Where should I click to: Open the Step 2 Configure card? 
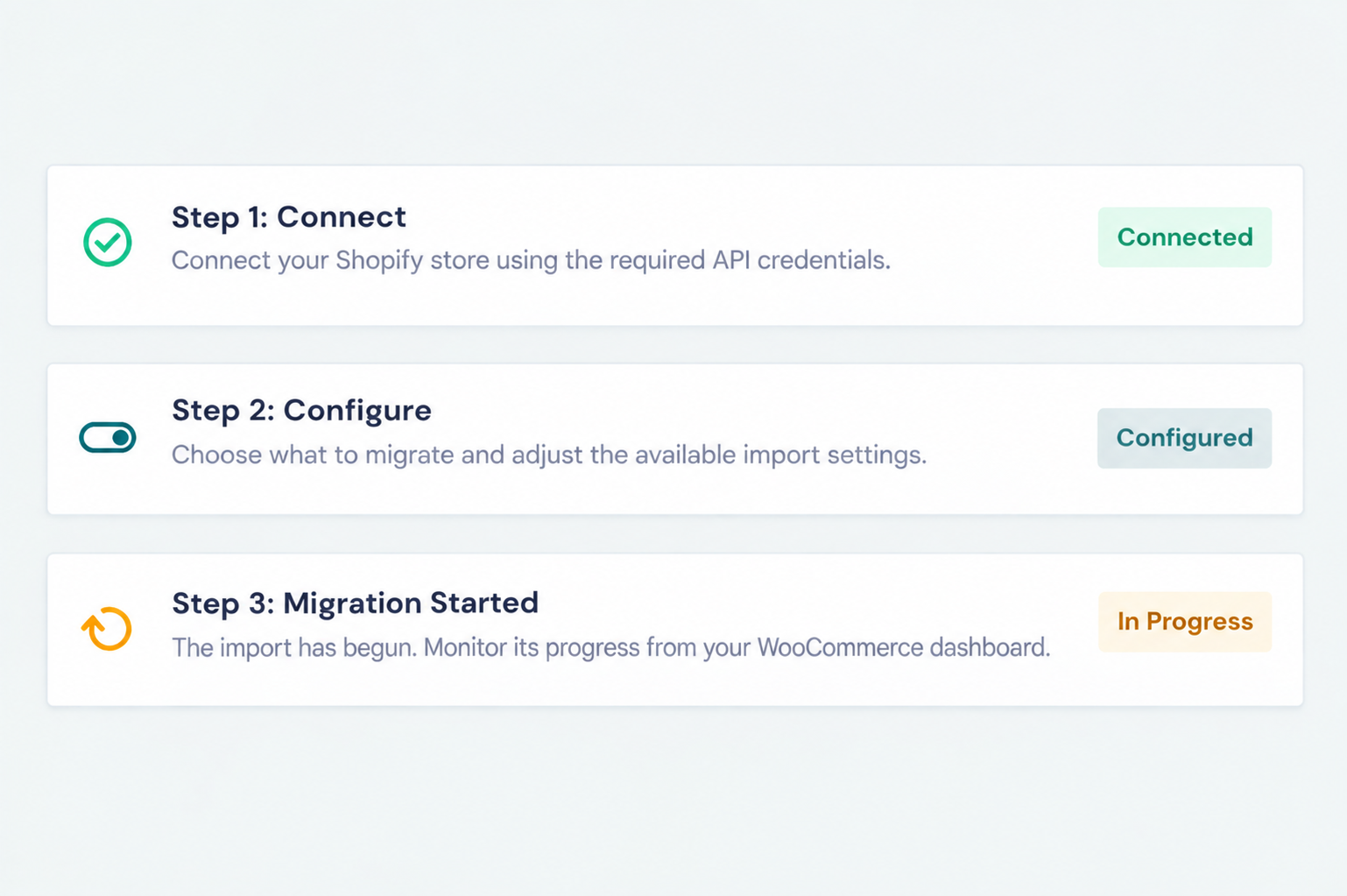[675, 439]
